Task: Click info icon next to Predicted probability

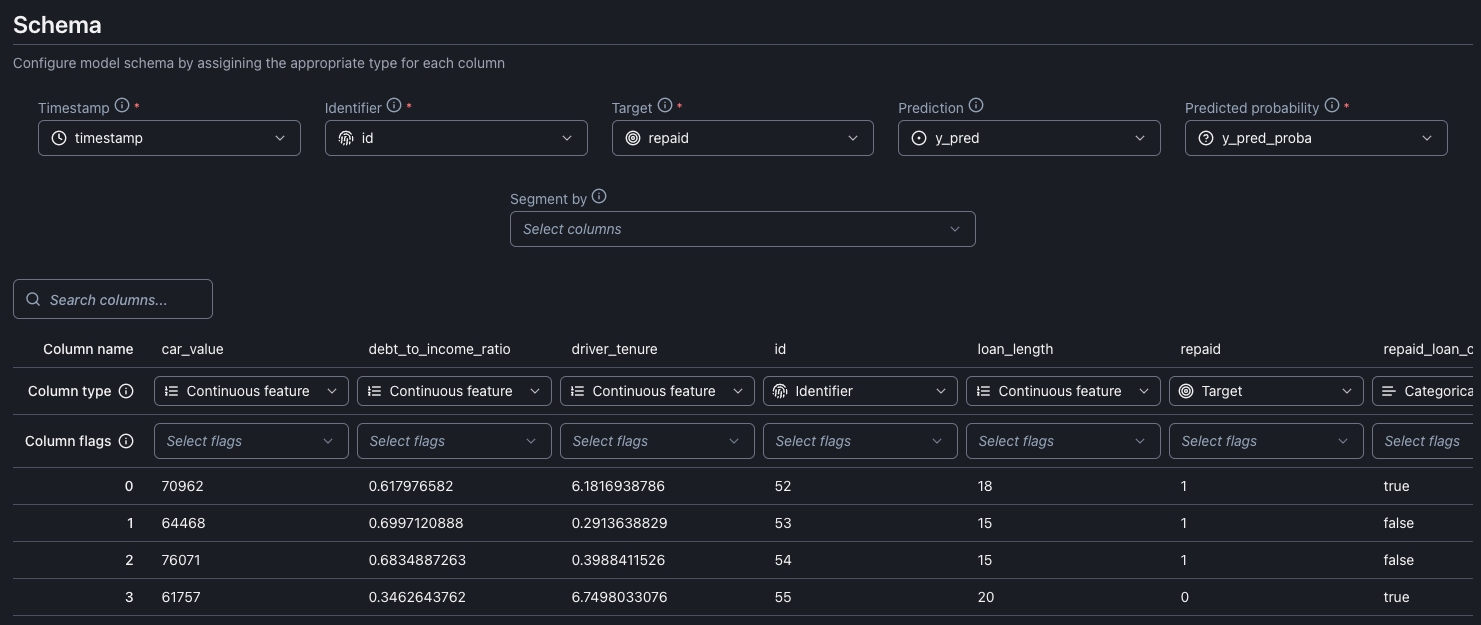Action: pyautogui.click(x=1331, y=106)
